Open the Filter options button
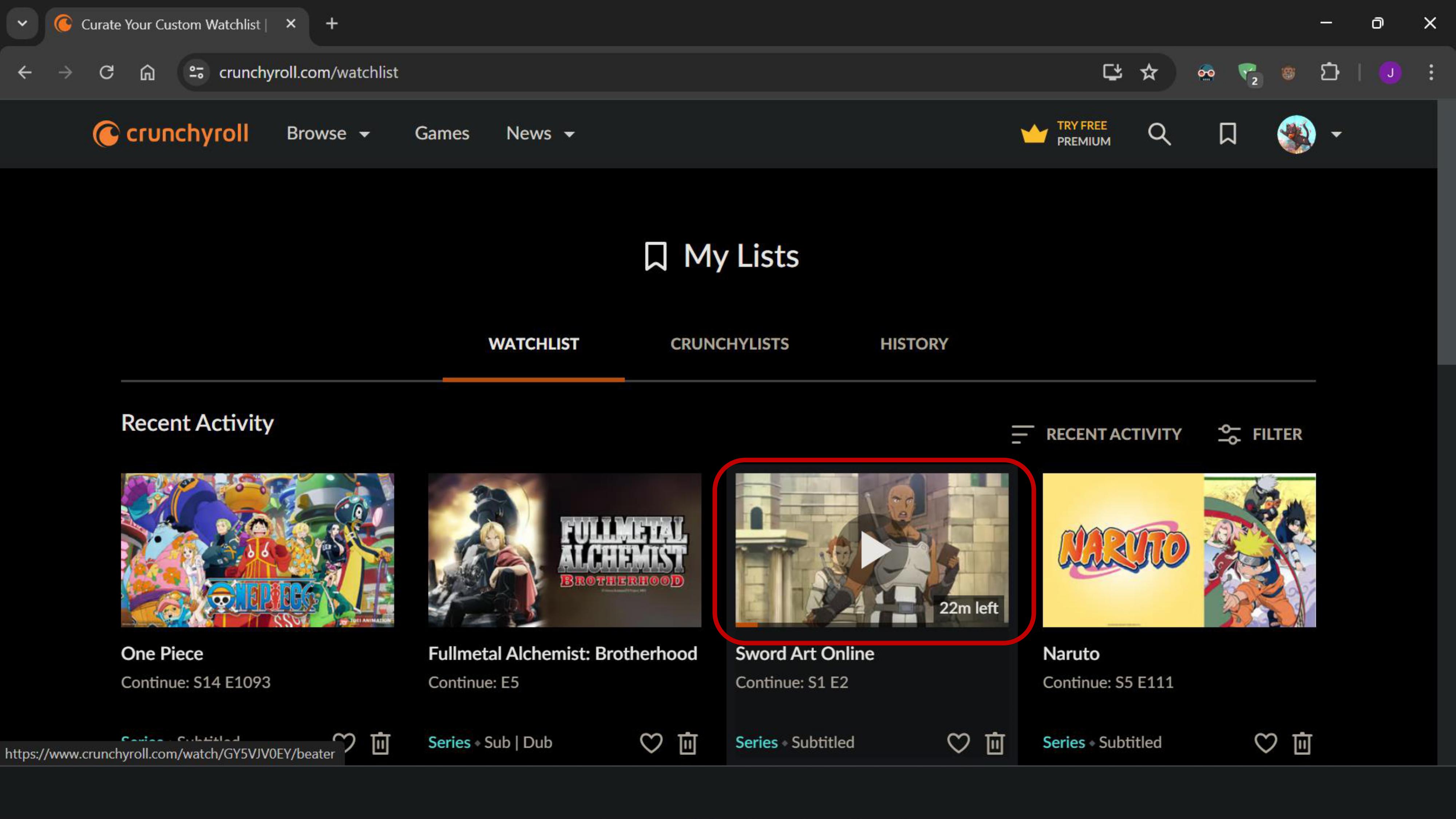The image size is (1456, 819). click(1260, 434)
